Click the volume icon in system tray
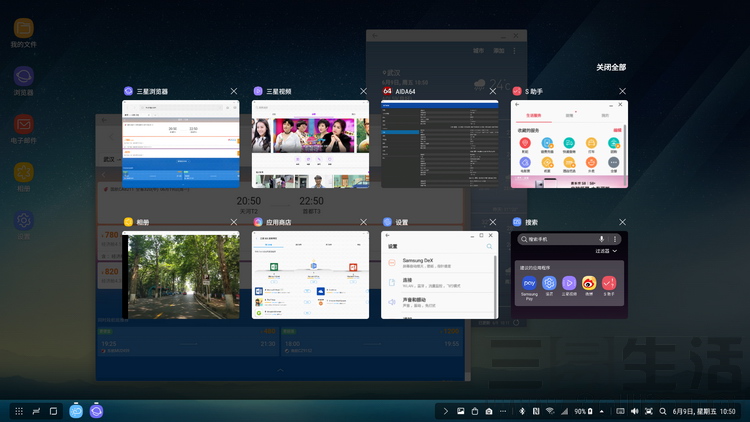Image resolution: width=750 pixels, height=422 pixels. 634,411
